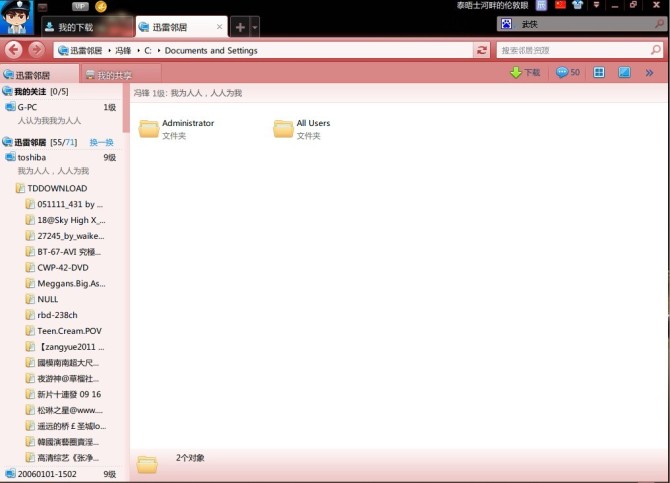Viewport: 670px width, 483px height.
Task: Select the Teen.Cream.POV folder
Action: [x=64, y=331]
